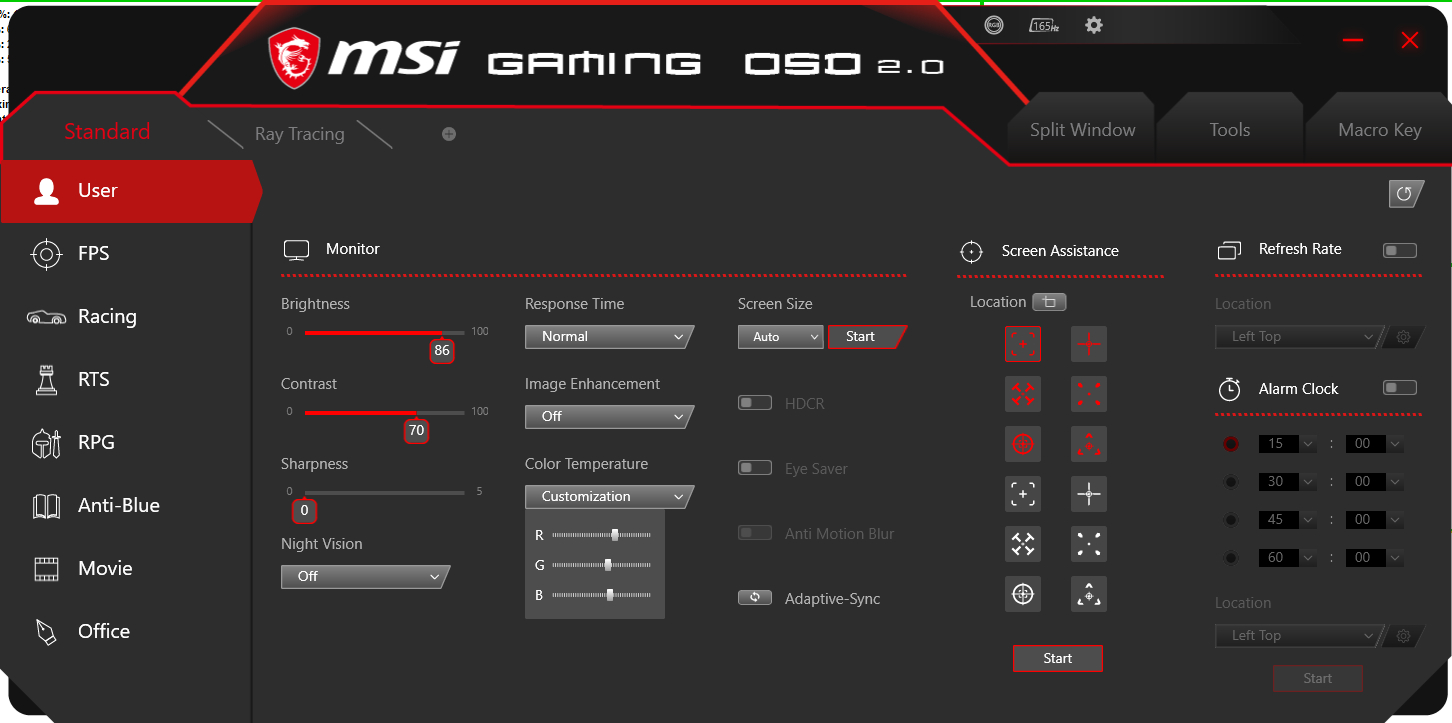Open Alarm Clock Location Left Top dropdown
1452x723 pixels.
click(1298, 636)
